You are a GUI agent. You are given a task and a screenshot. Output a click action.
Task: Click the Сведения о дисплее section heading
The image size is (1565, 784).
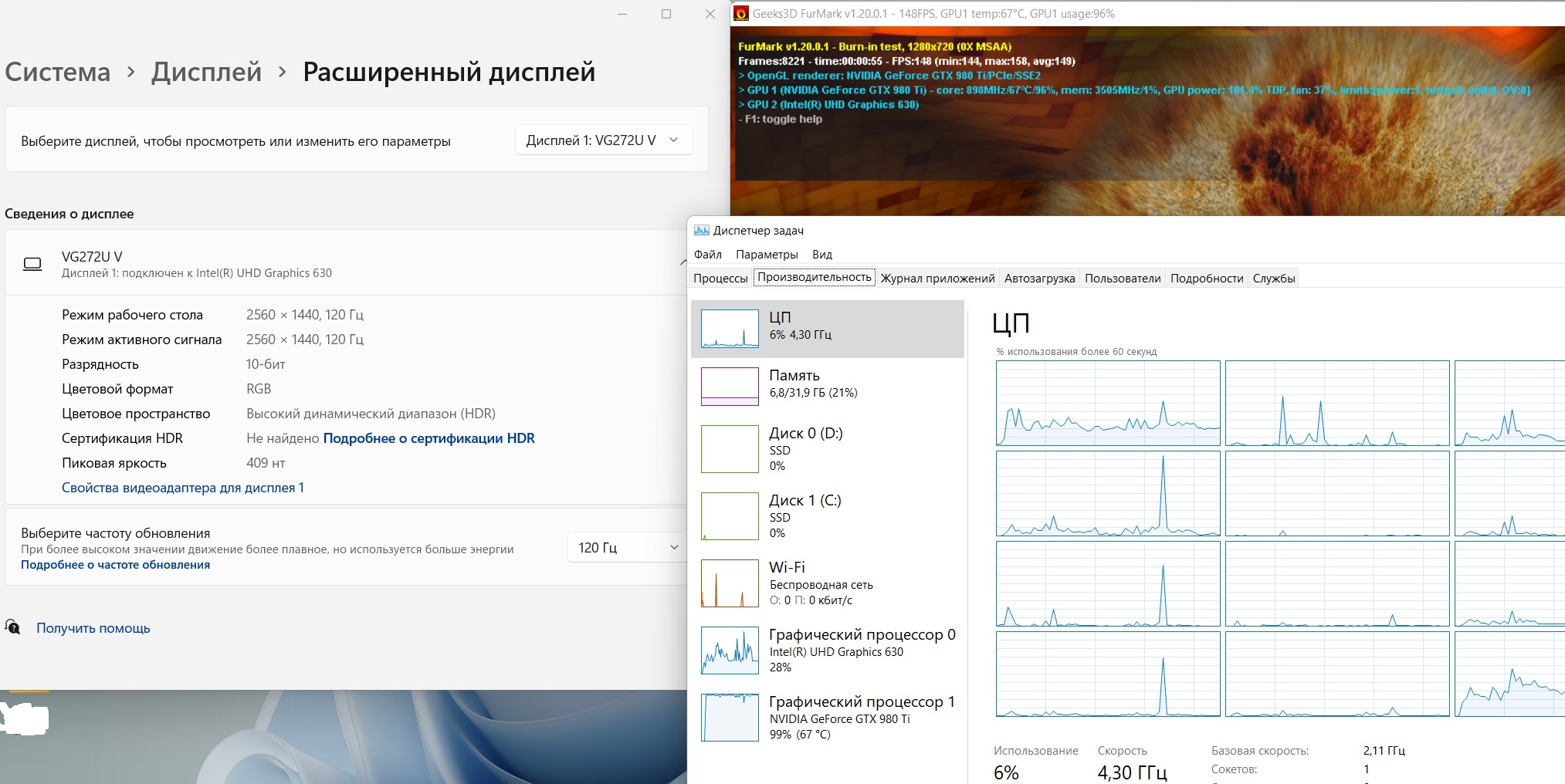(x=69, y=214)
